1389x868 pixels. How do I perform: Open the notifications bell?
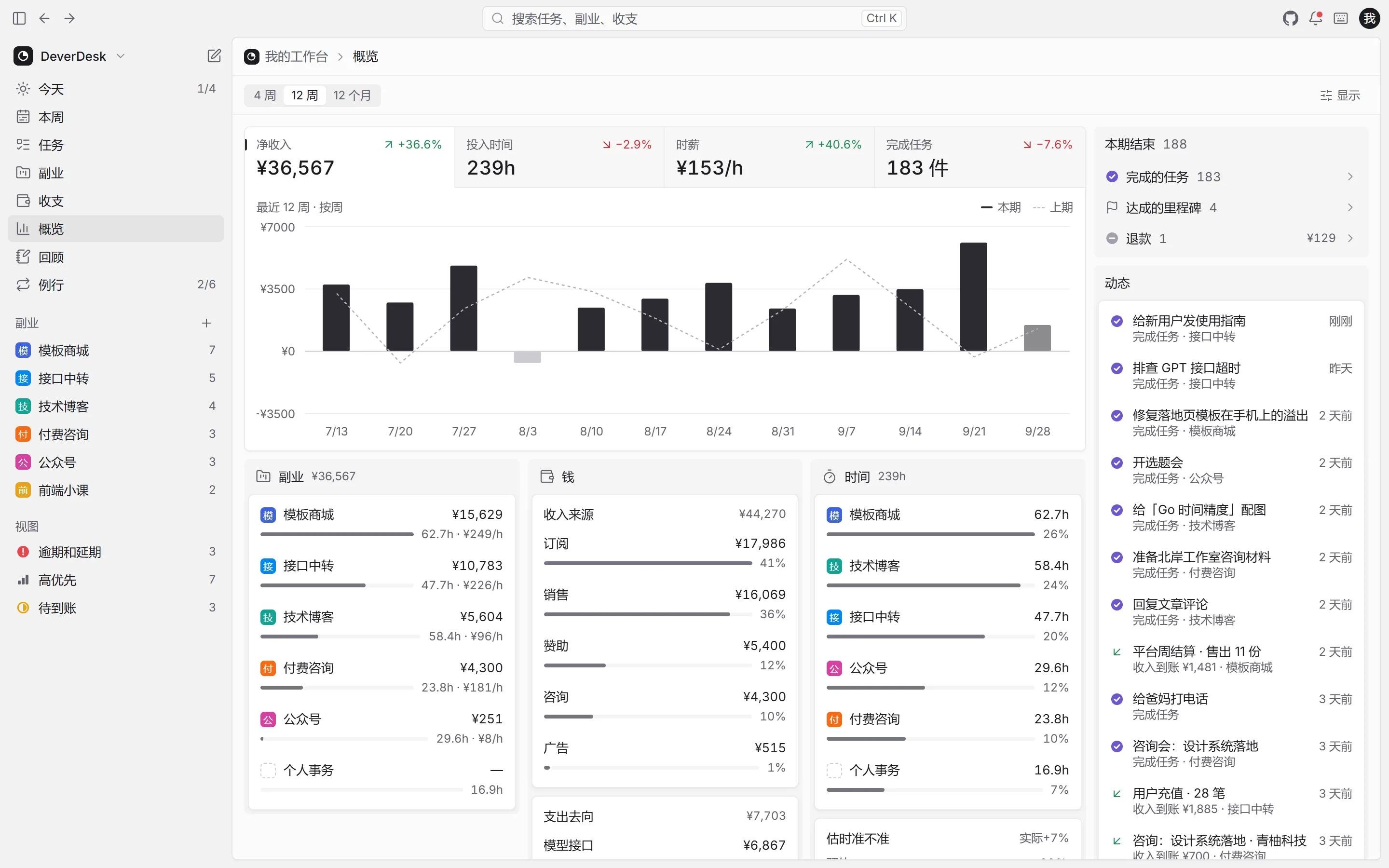1316,18
